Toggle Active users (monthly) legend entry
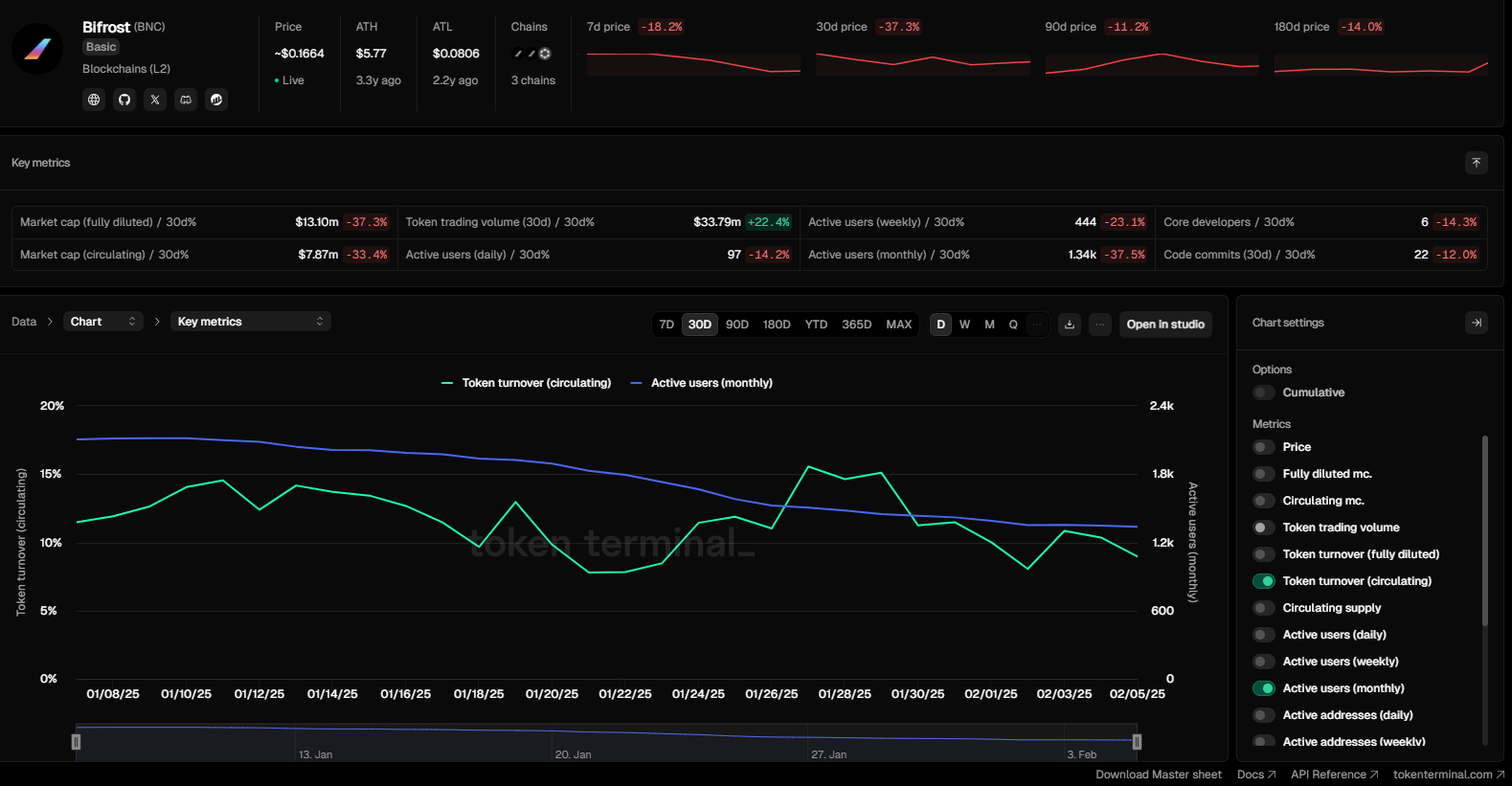 click(x=702, y=383)
